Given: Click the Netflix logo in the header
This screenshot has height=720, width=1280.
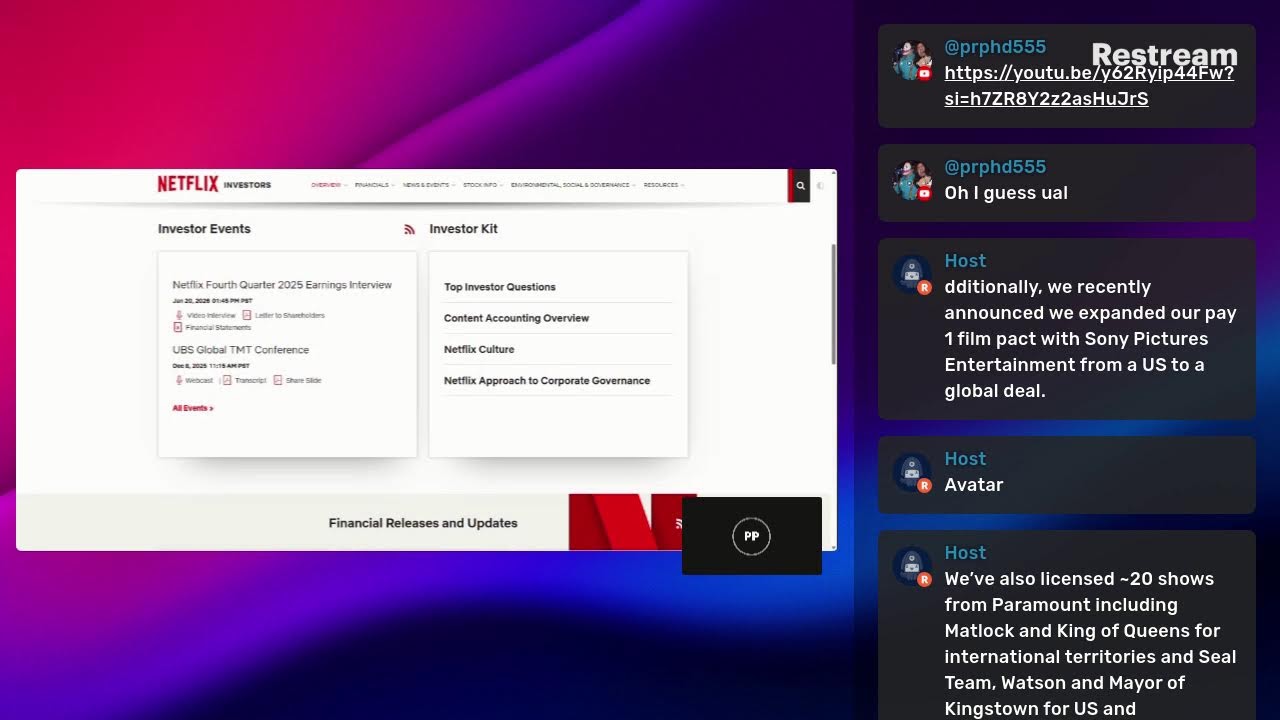Looking at the screenshot, I should click(187, 184).
